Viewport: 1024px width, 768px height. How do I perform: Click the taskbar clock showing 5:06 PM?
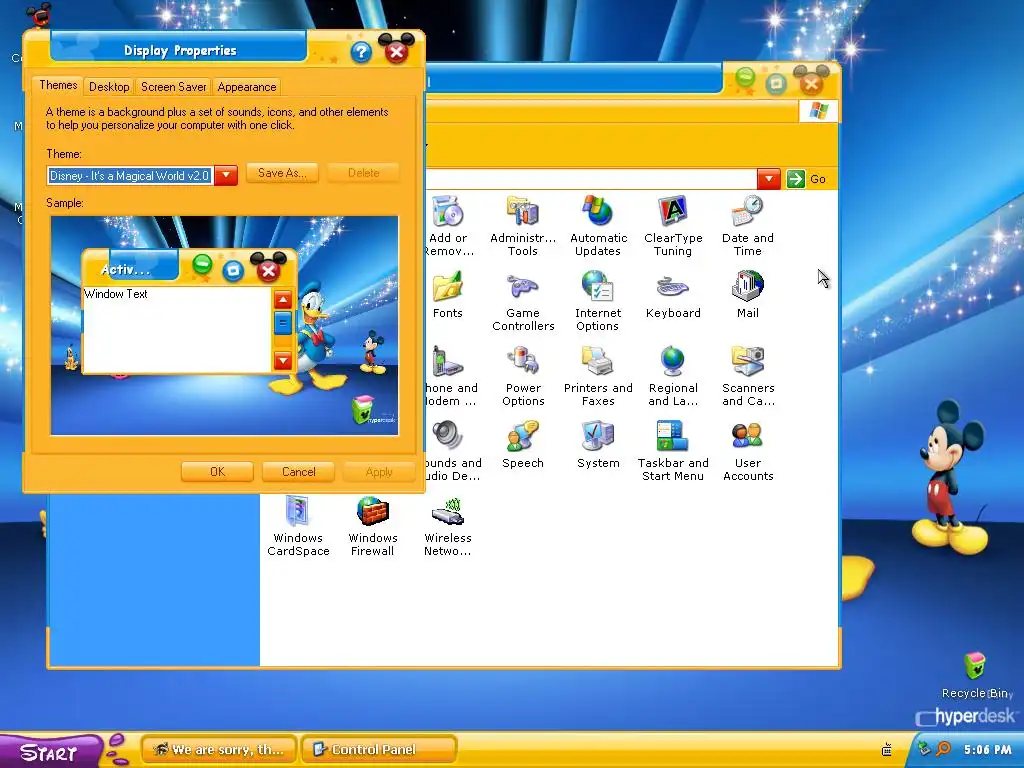pos(987,750)
